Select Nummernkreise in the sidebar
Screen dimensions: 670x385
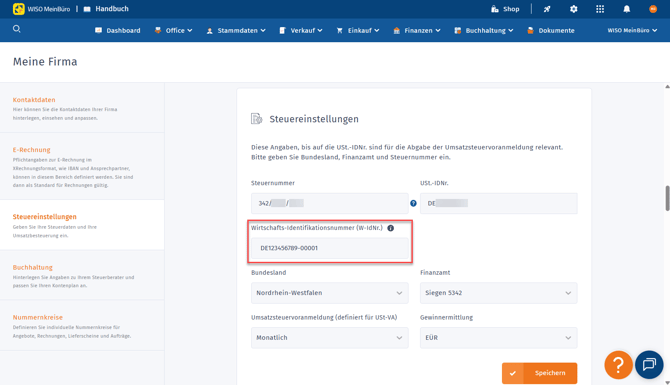coord(38,317)
